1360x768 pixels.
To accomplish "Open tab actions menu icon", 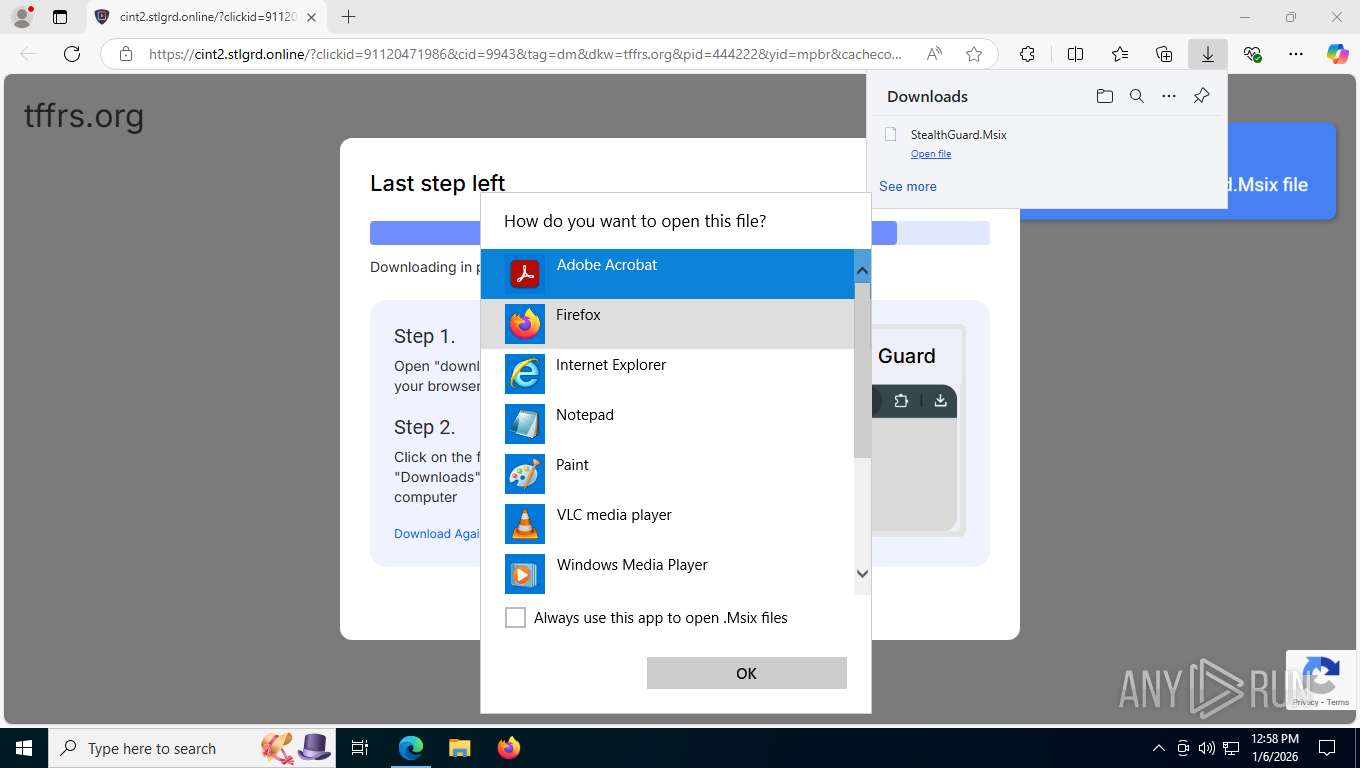I will coord(60,17).
